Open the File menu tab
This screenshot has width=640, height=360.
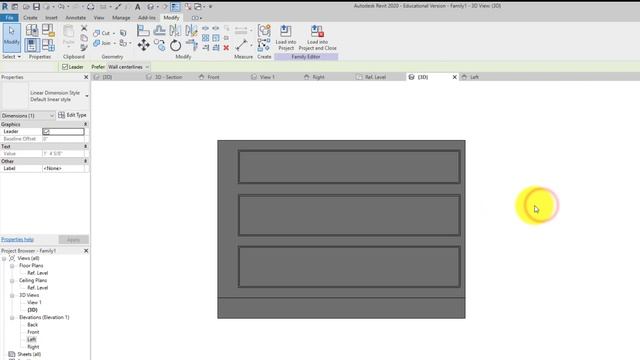(9, 18)
